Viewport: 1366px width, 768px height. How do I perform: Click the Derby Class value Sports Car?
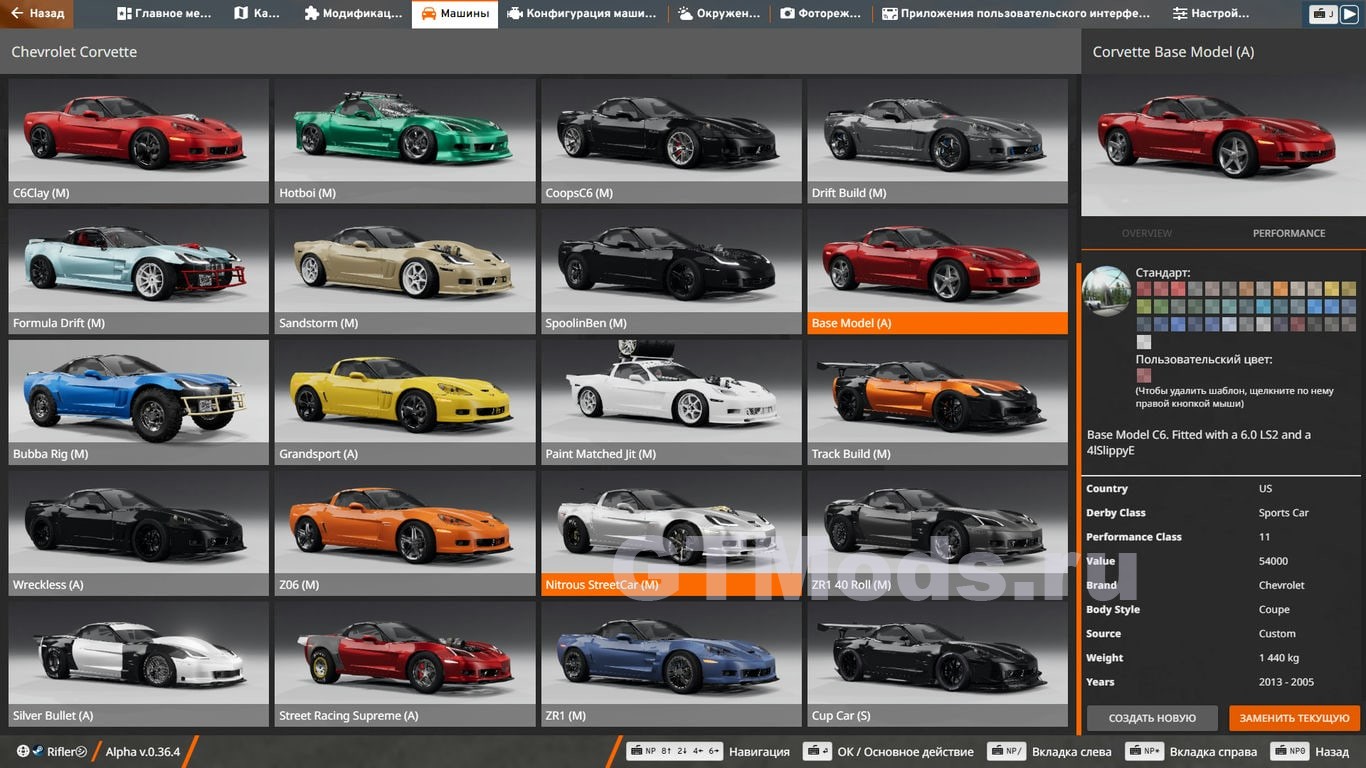[x=1284, y=513]
